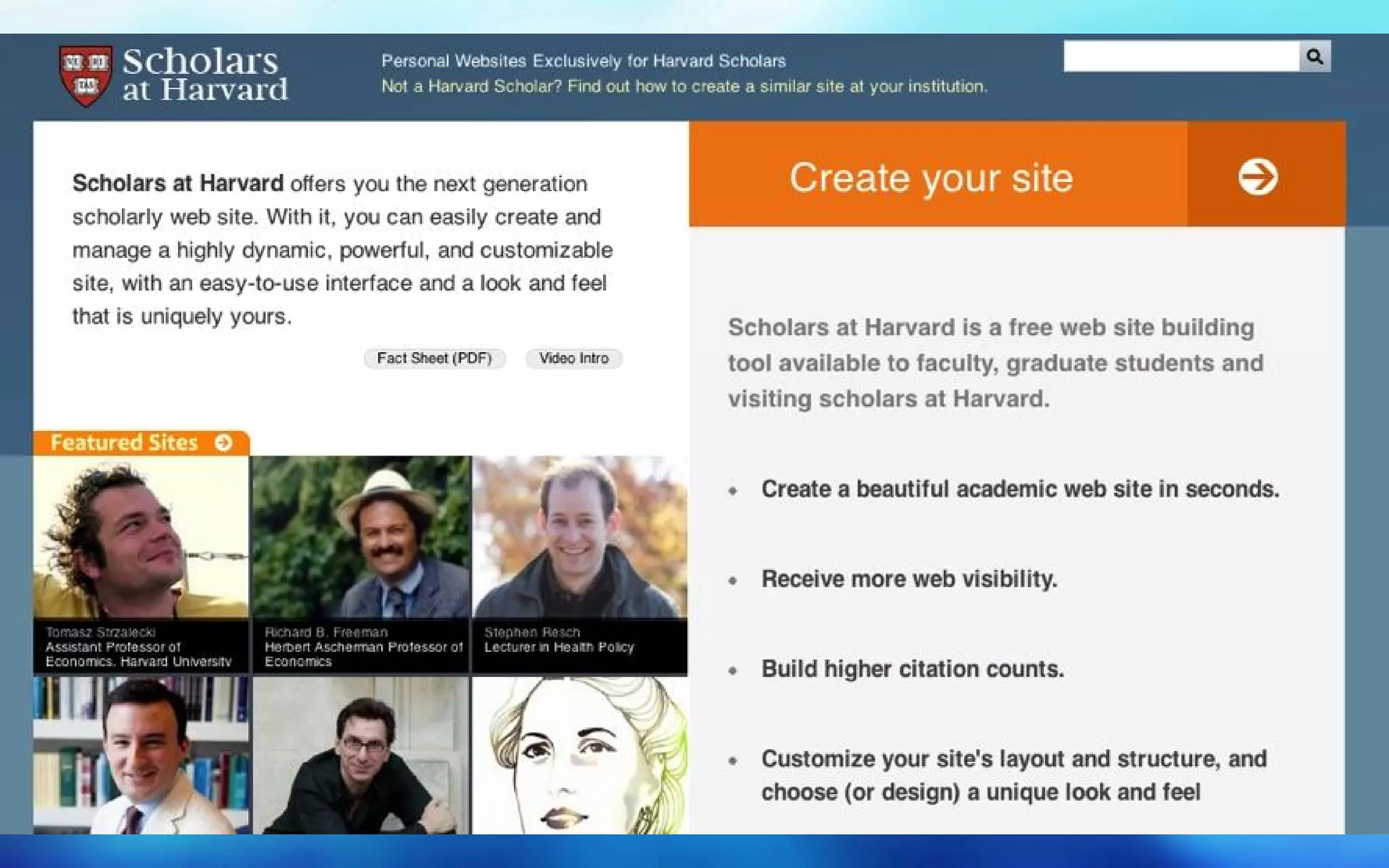Screen dimensions: 1389x868
Task: Open the Fact Sheet (PDF) button
Action: 434,358
